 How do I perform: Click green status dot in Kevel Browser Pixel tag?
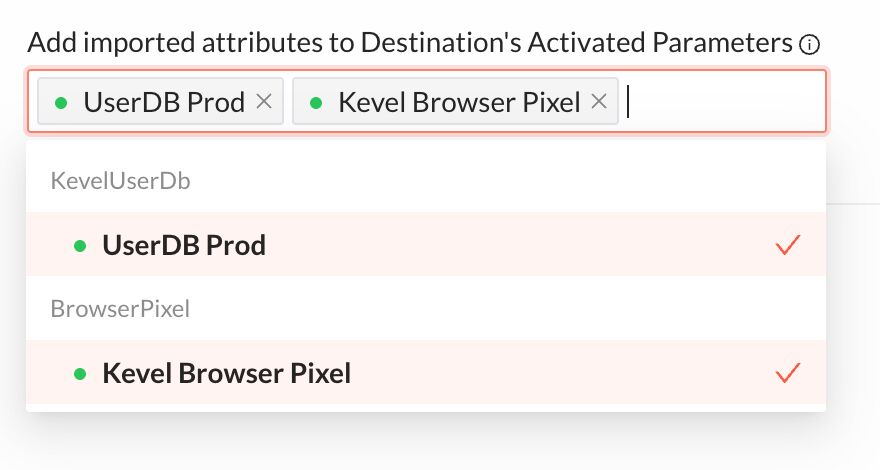pyautogui.click(x=316, y=103)
